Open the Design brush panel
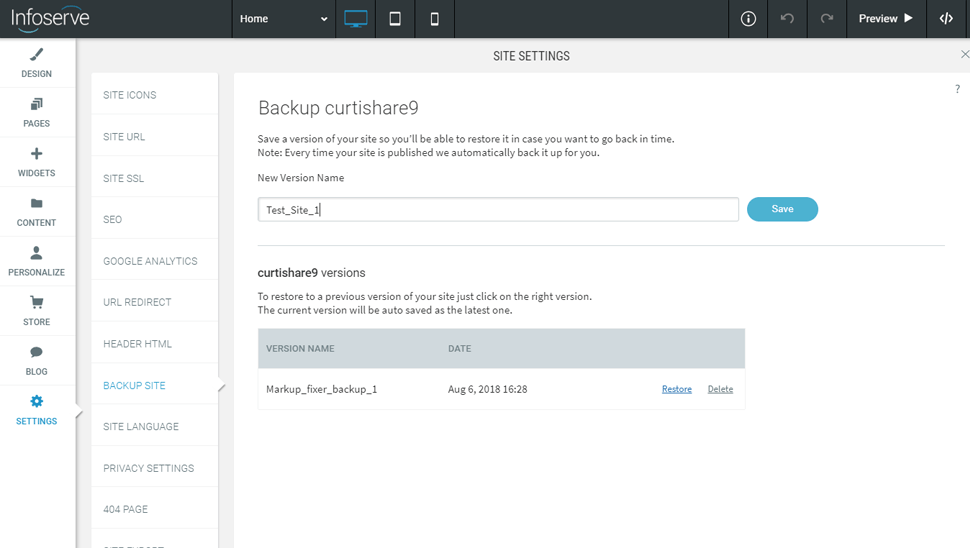The width and height of the screenshot is (970, 548). coord(37,63)
